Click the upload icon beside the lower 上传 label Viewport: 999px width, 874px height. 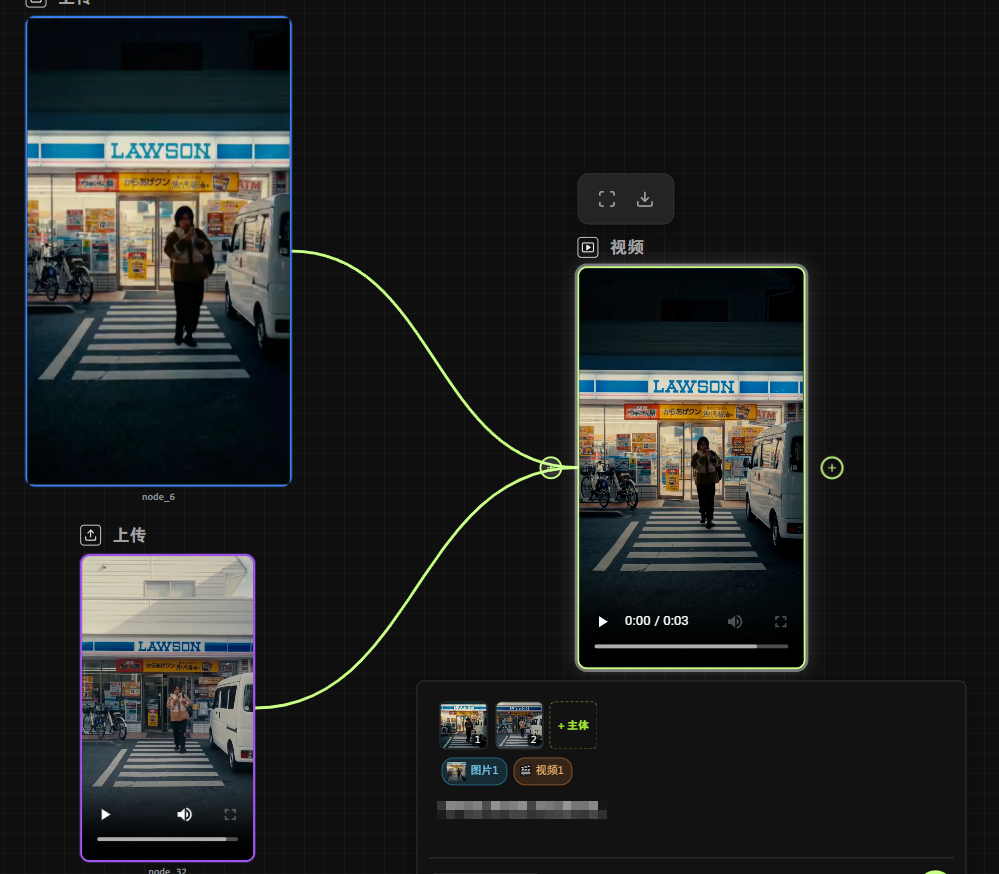tap(91, 535)
